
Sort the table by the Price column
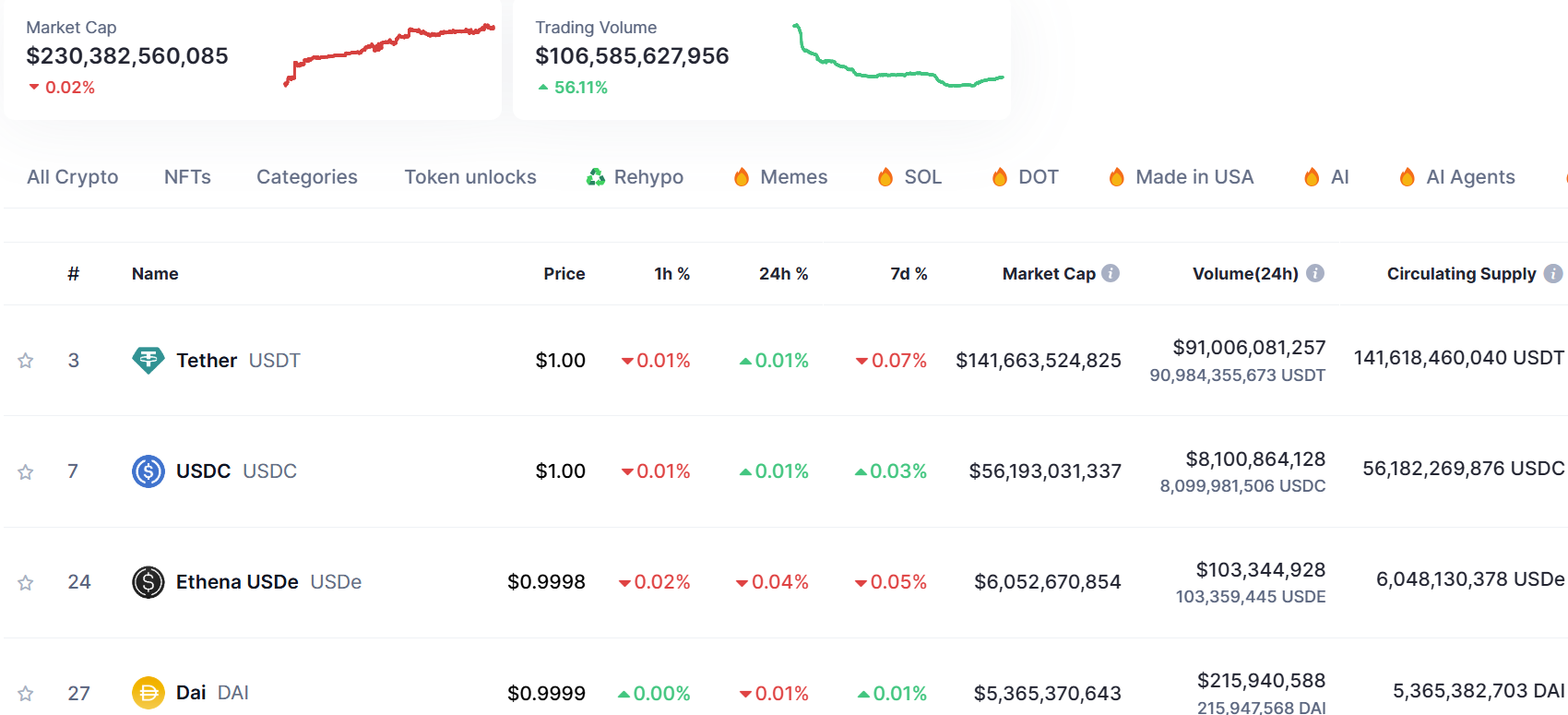[564, 273]
